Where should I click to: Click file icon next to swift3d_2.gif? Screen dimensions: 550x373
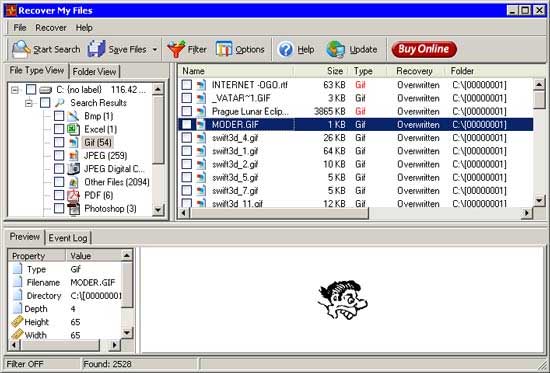tap(201, 164)
